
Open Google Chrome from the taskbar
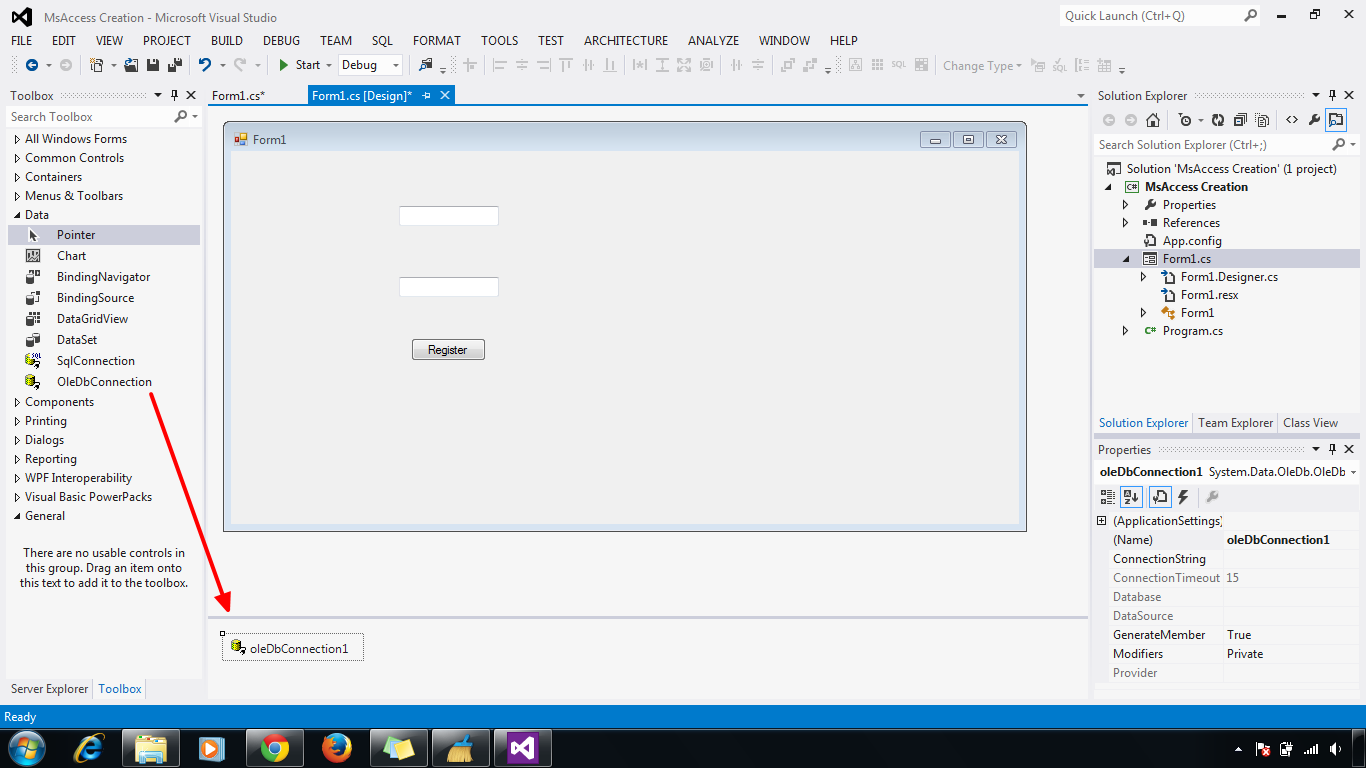[x=275, y=747]
